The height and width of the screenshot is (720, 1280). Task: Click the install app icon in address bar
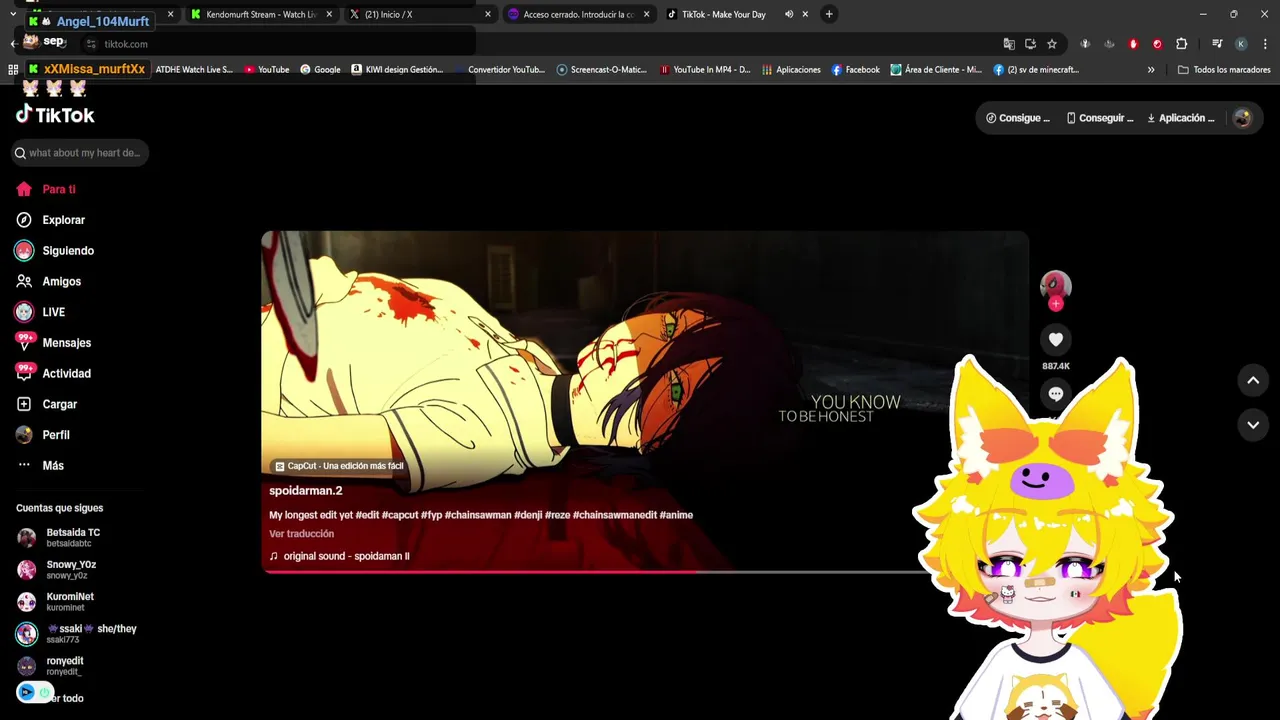[1030, 44]
